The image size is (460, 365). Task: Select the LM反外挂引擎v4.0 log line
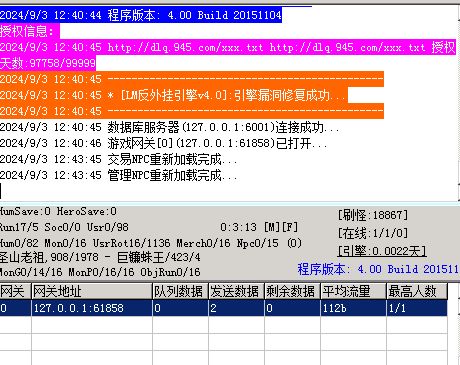pyautogui.click(x=174, y=95)
